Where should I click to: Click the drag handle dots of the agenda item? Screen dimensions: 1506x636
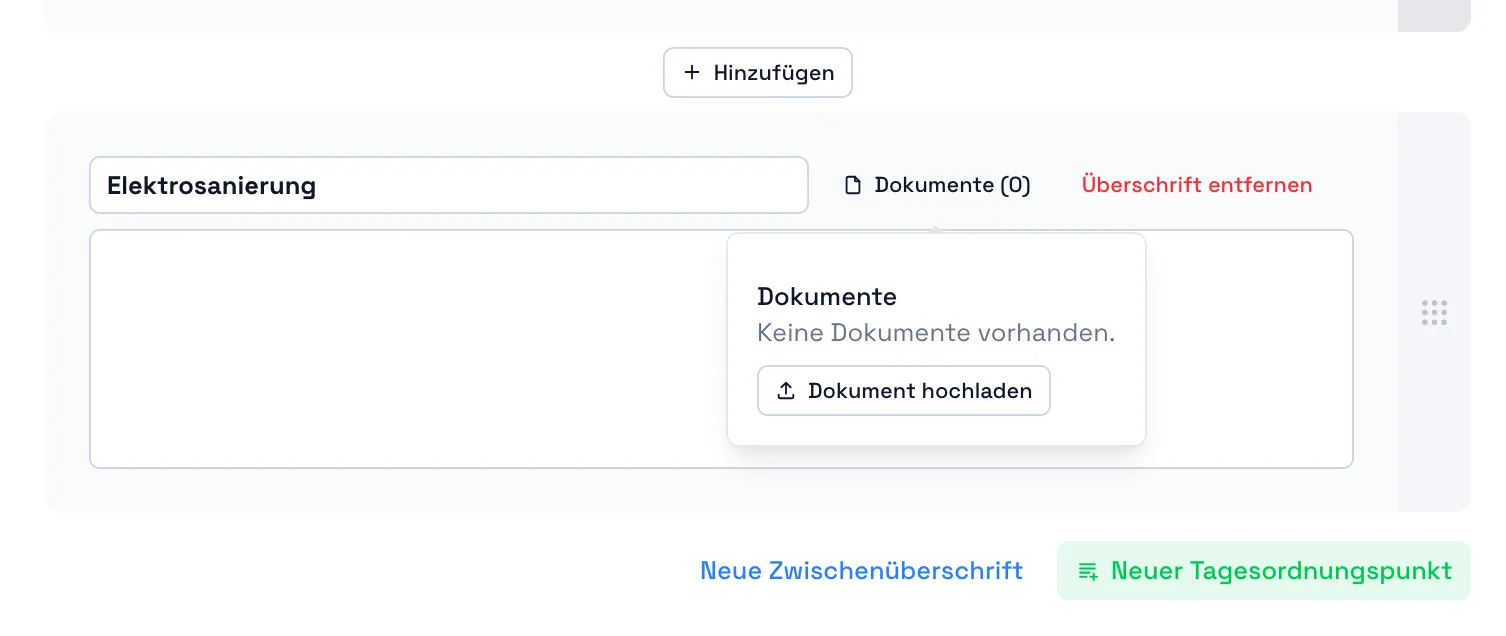[1434, 312]
